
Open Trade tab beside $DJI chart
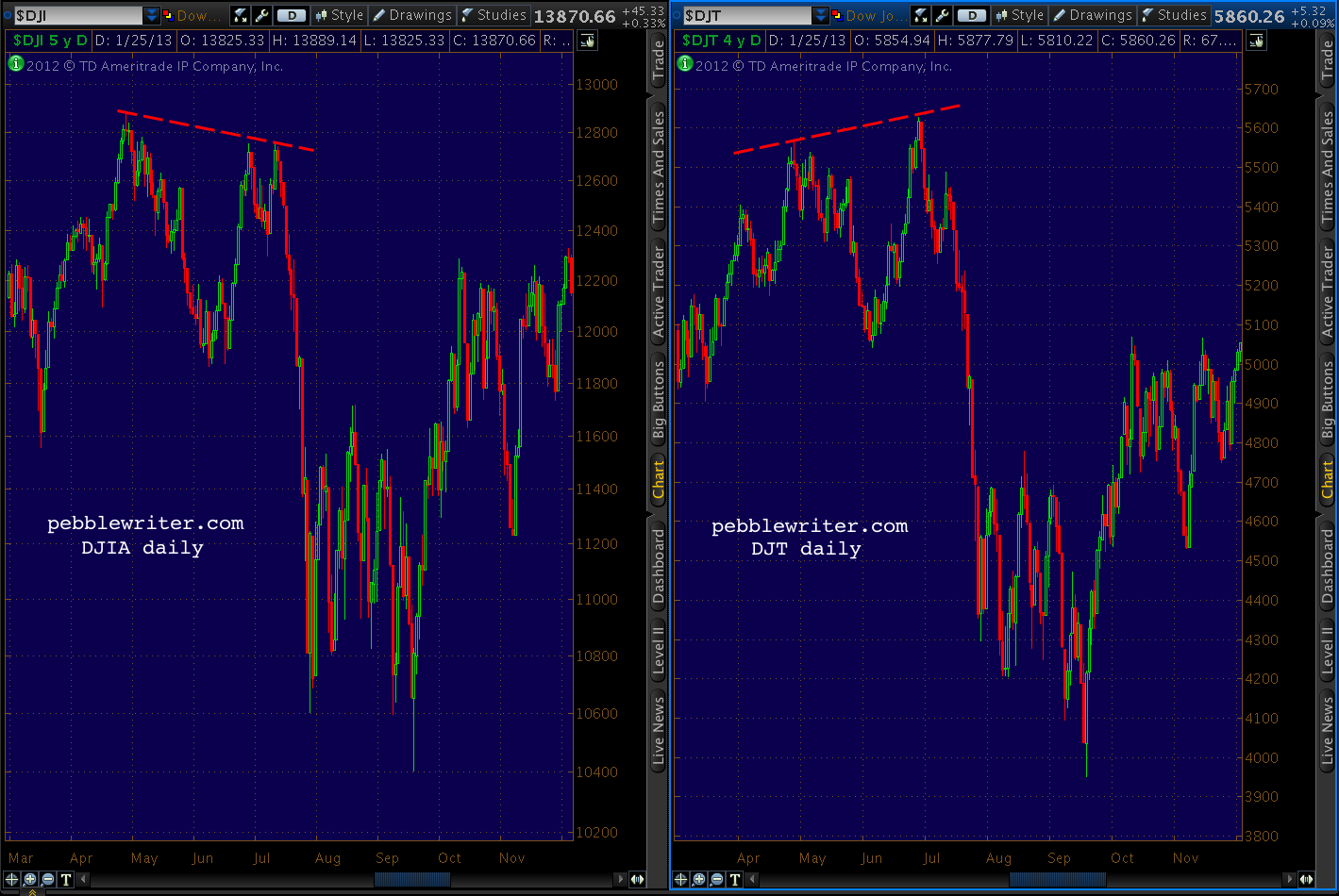pos(659,60)
